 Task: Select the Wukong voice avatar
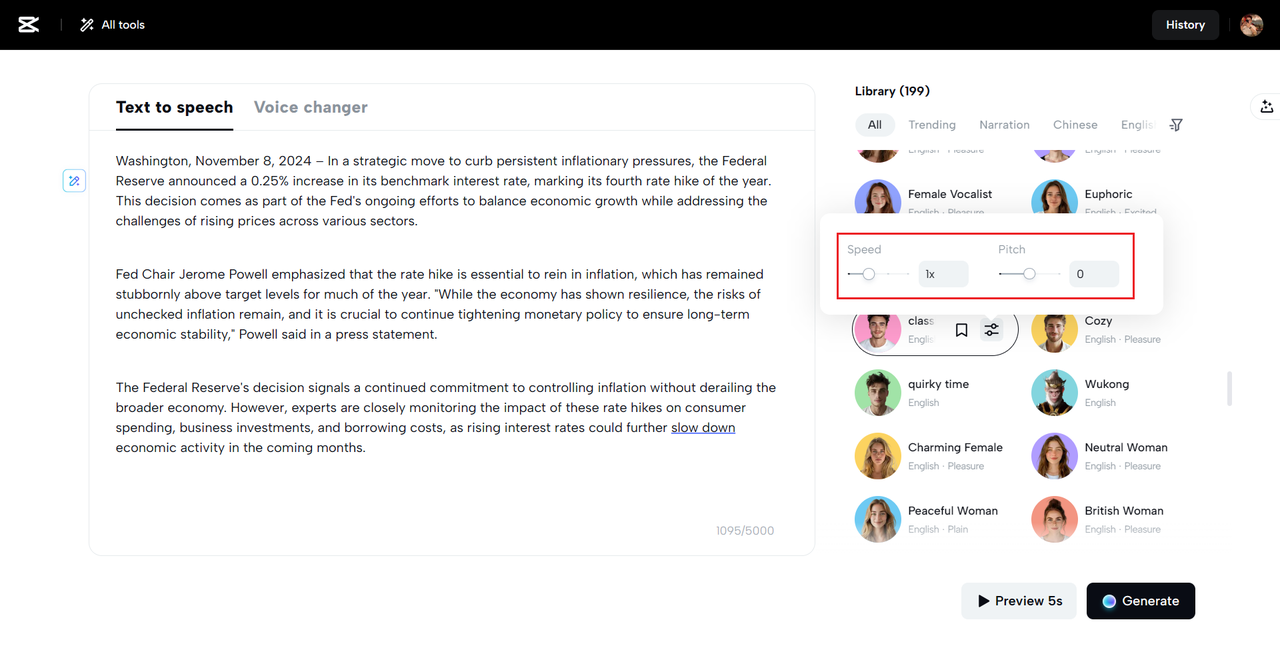click(x=1054, y=392)
